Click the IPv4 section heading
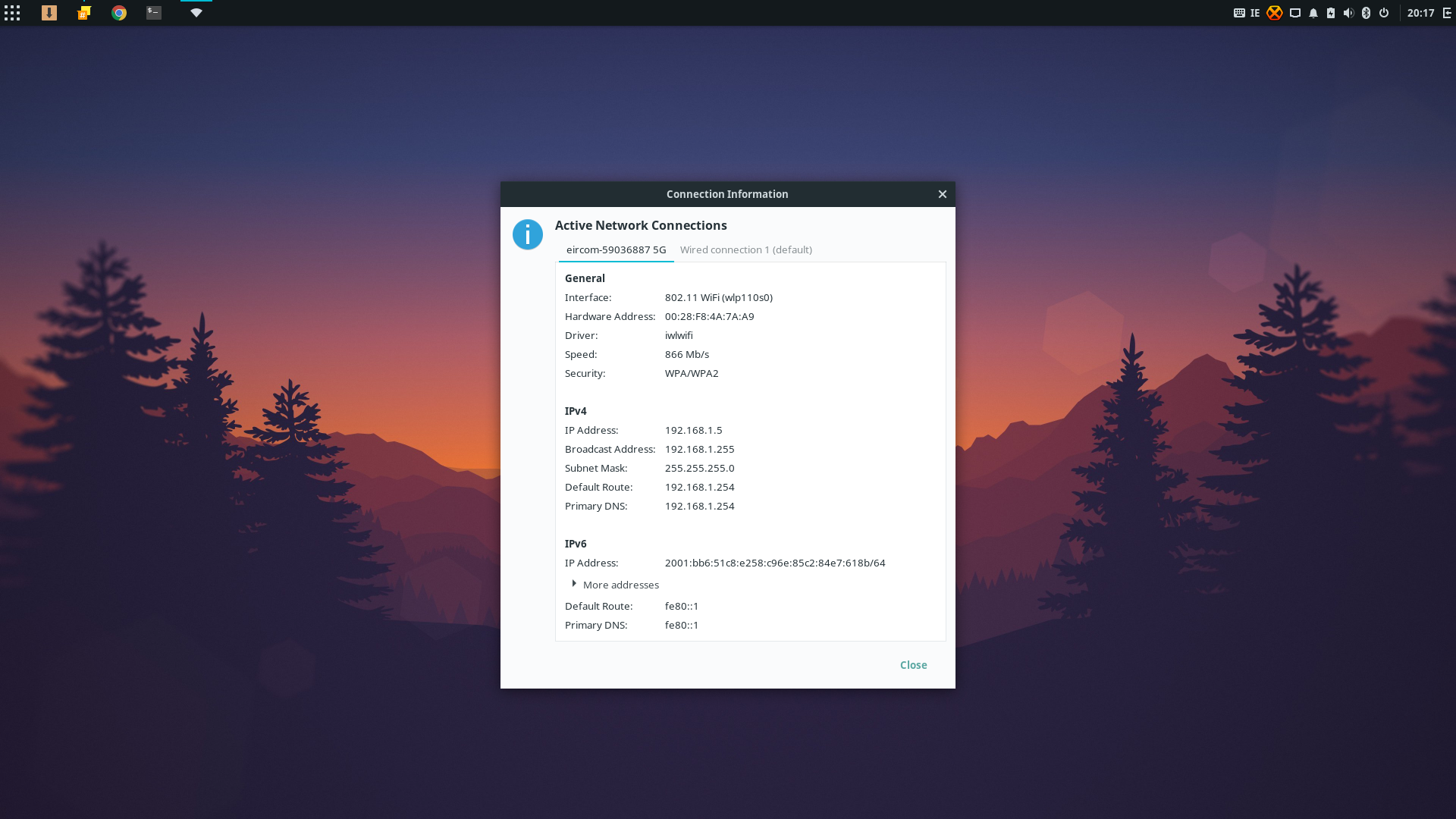 pos(576,411)
